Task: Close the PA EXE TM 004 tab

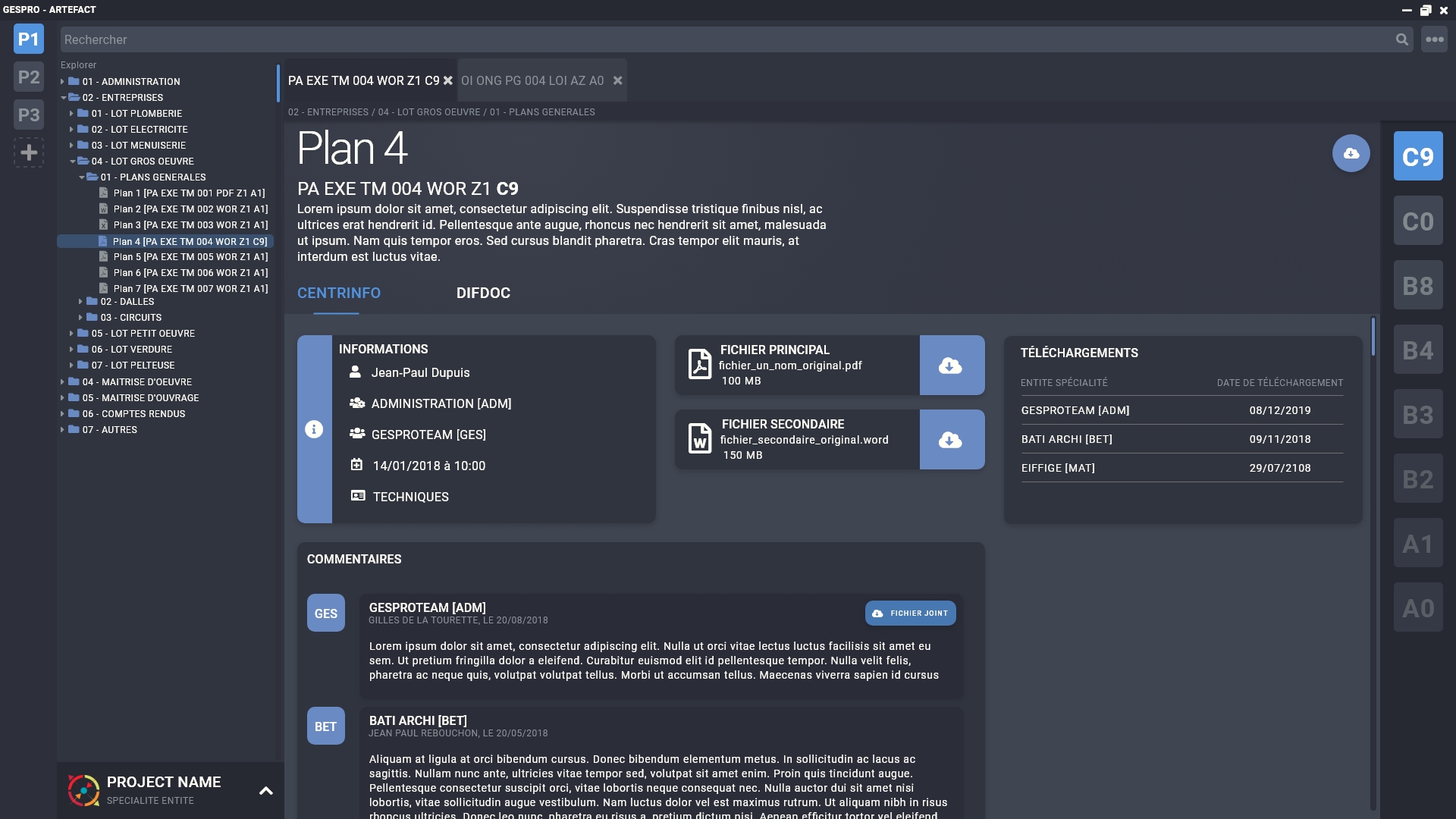Action: pos(448,80)
